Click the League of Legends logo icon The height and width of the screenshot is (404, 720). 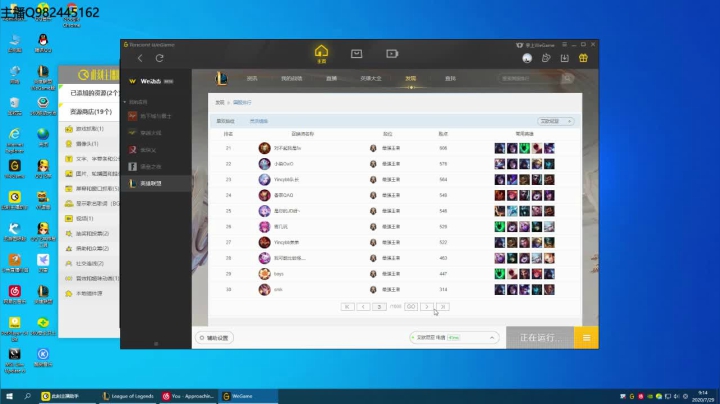(221, 79)
